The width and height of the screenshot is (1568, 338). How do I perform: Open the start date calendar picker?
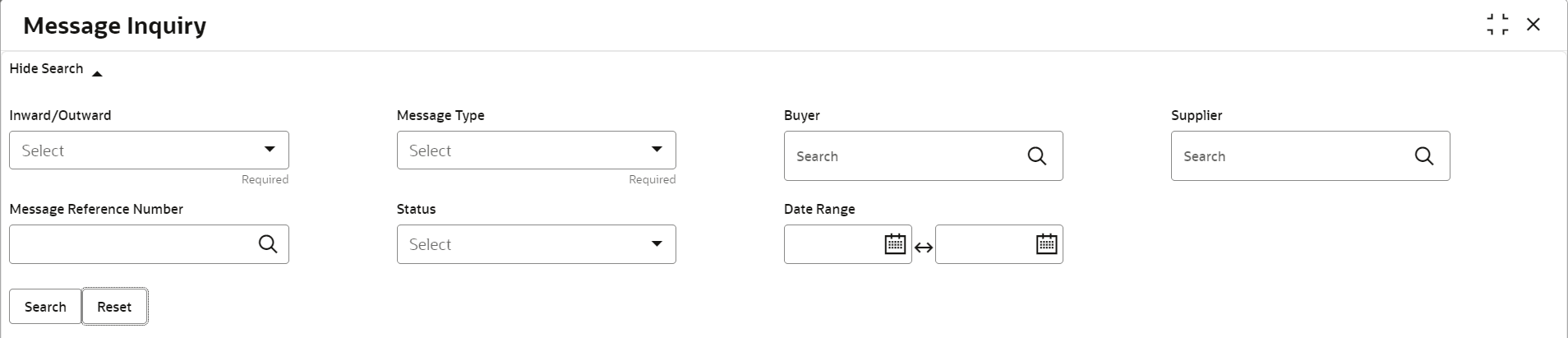(x=895, y=244)
